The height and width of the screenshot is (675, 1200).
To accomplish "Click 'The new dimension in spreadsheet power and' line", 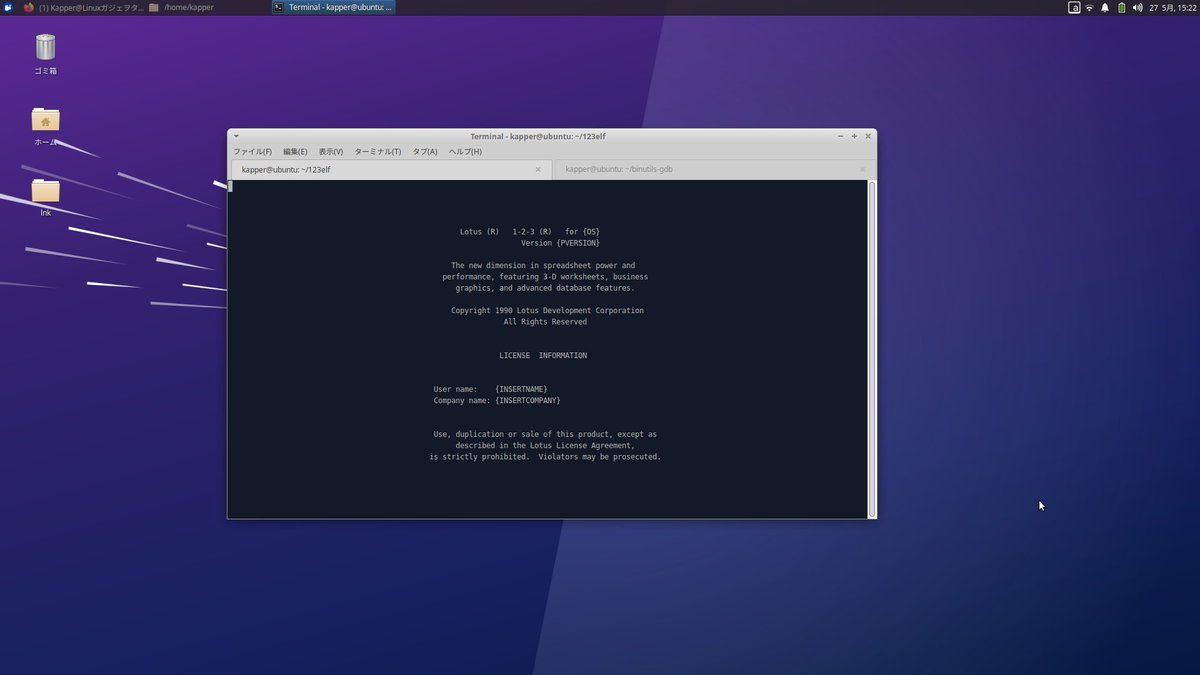I will click(543, 266).
